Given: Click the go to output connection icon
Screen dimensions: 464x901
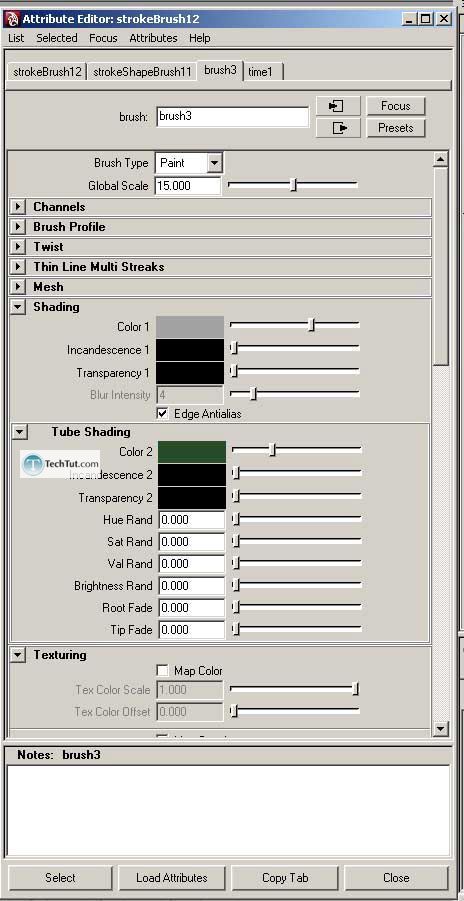Looking at the screenshot, I should (x=338, y=128).
